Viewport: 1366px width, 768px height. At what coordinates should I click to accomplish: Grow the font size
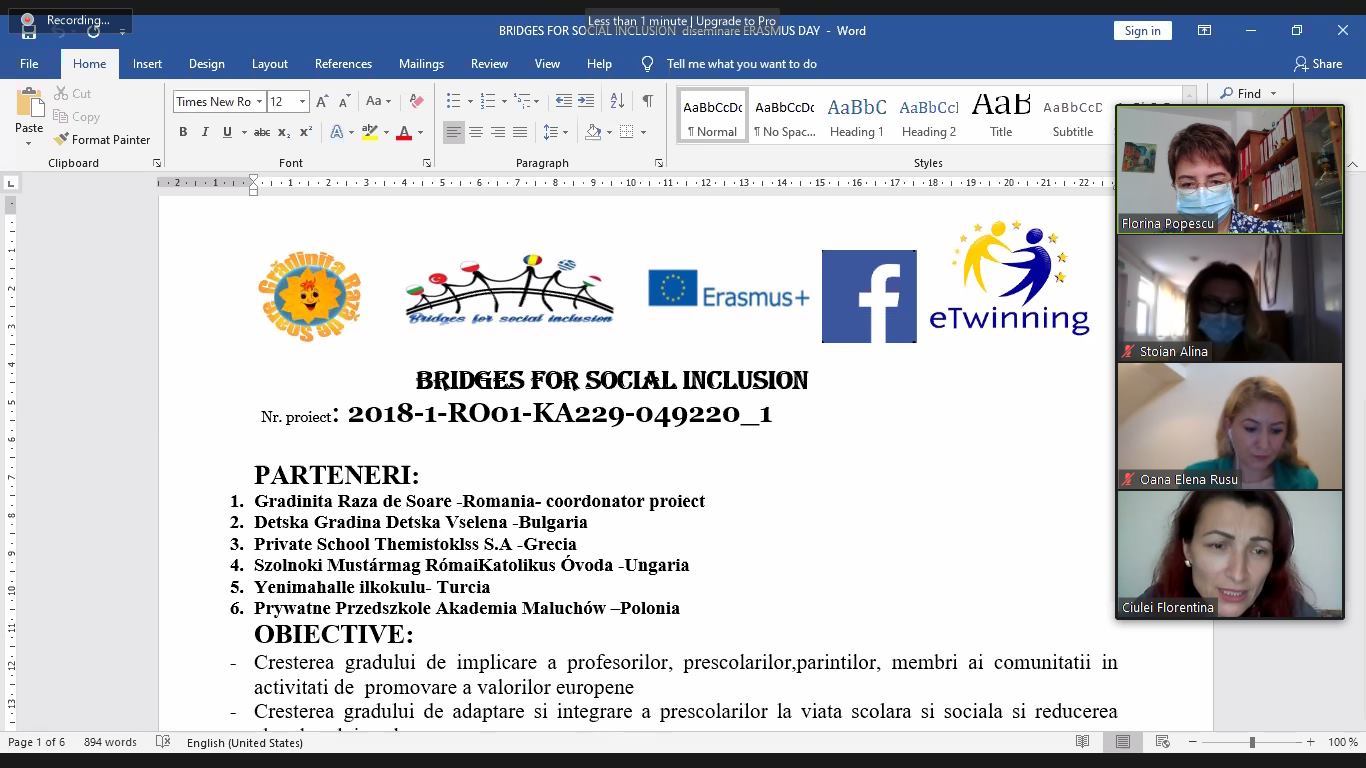pyautogui.click(x=322, y=101)
